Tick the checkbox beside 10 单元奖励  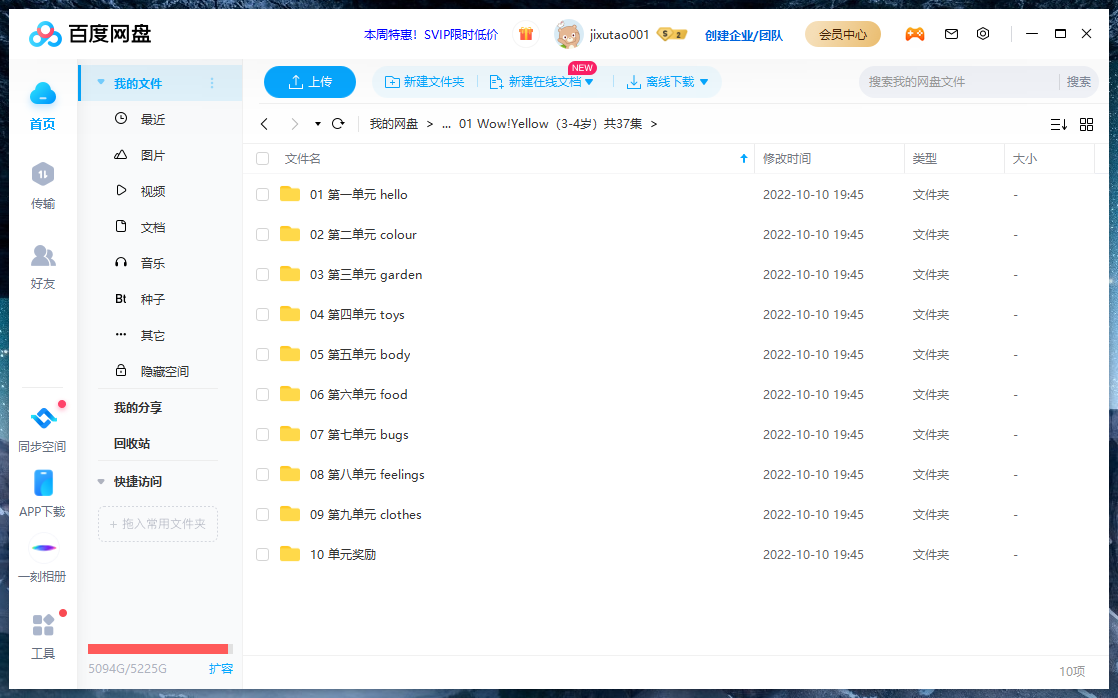point(262,554)
